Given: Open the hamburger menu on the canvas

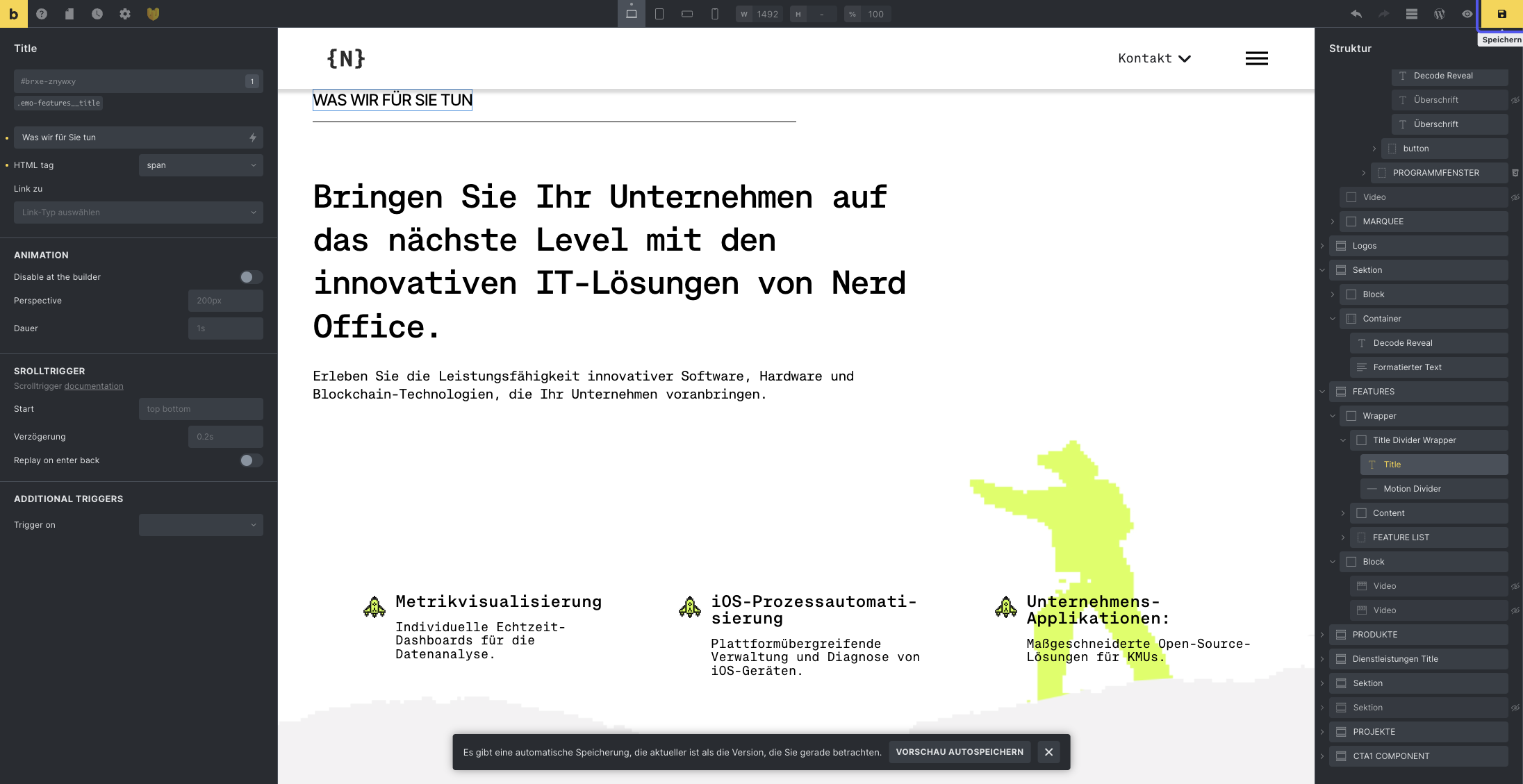Looking at the screenshot, I should [1256, 58].
